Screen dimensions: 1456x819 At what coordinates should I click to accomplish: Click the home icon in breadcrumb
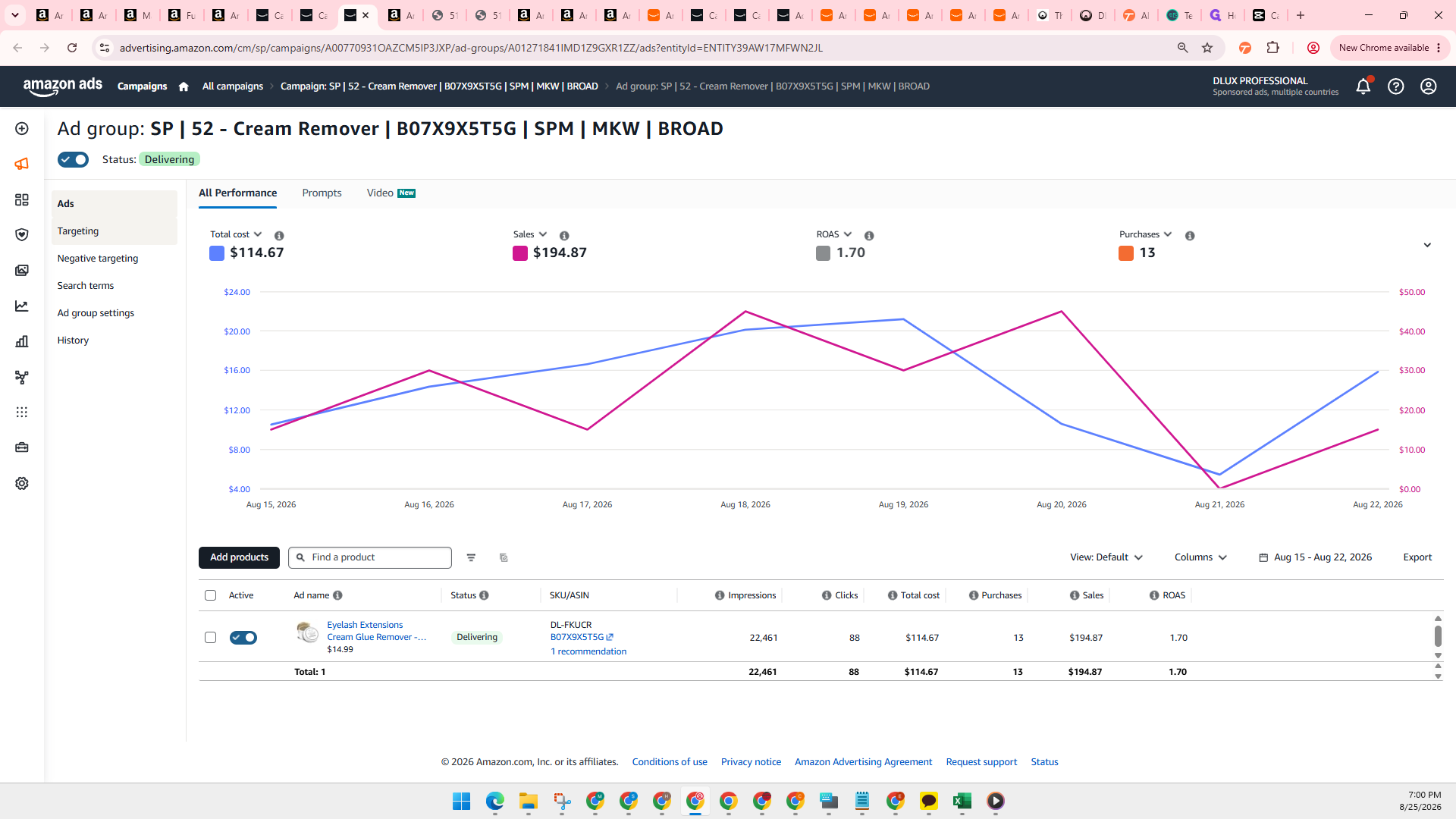(184, 86)
